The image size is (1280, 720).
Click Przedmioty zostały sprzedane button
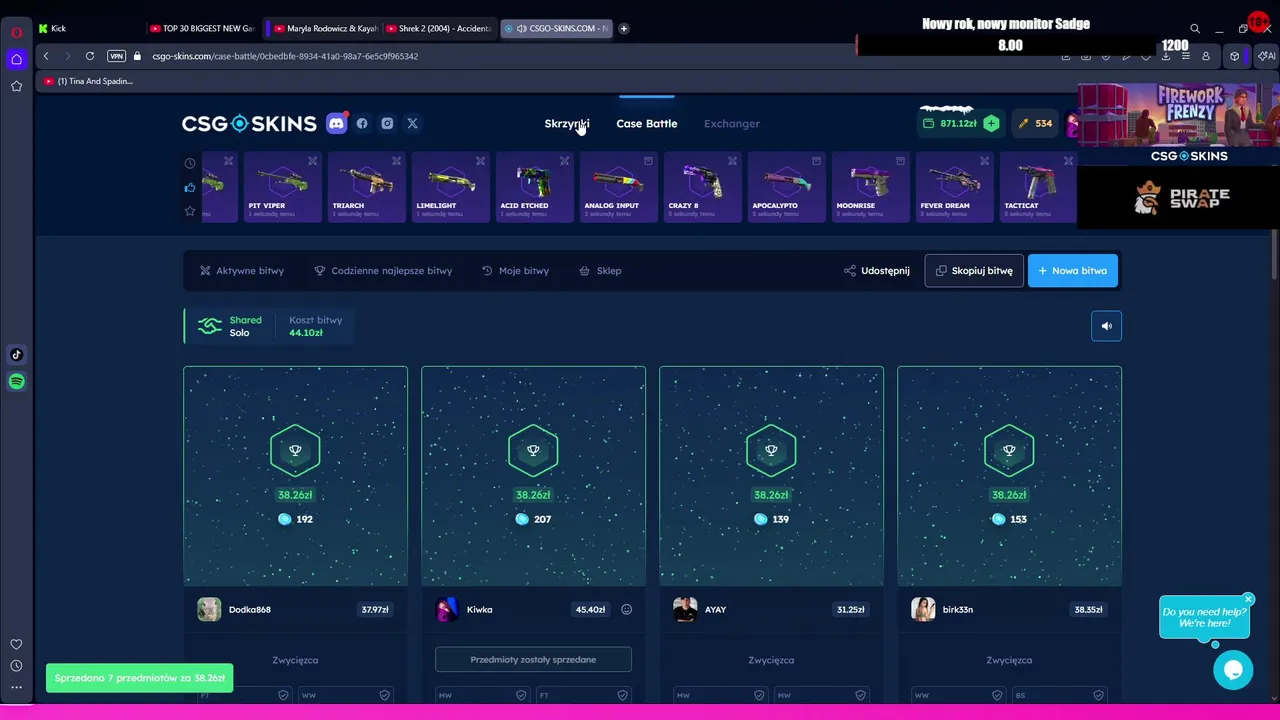tap(533, 660)
